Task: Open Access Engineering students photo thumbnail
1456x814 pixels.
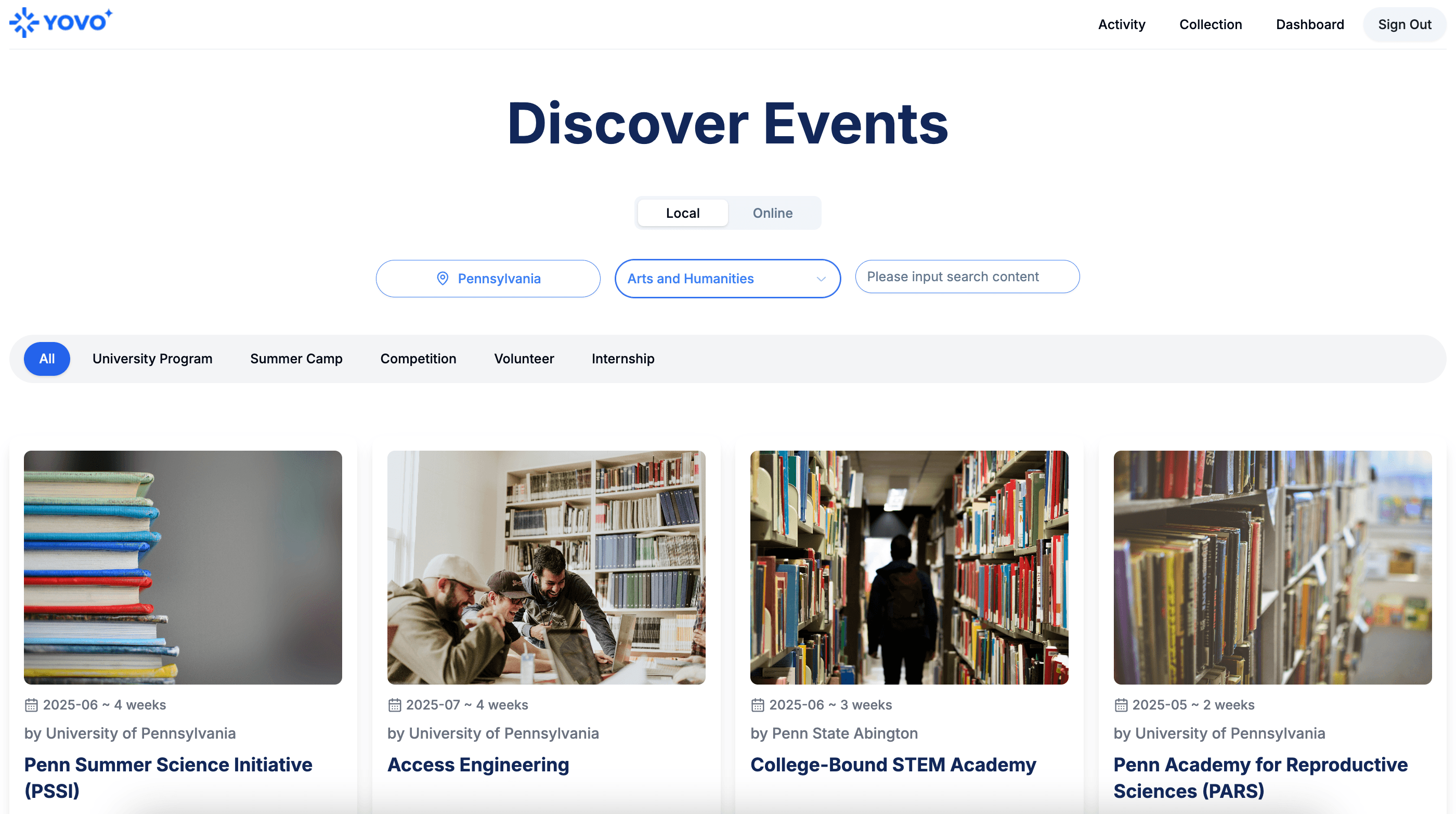Action: 546,568
